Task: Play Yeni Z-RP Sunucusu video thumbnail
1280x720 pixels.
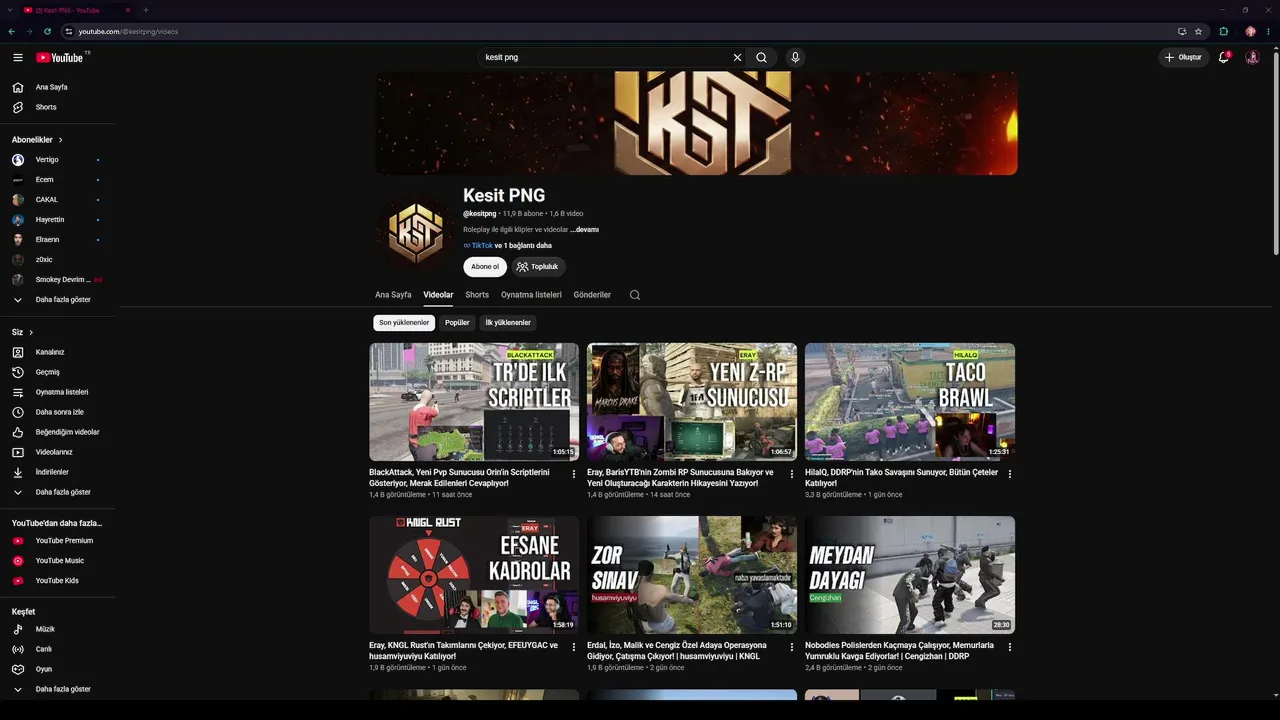Action: pyautogui.click(x=692, y=402)
